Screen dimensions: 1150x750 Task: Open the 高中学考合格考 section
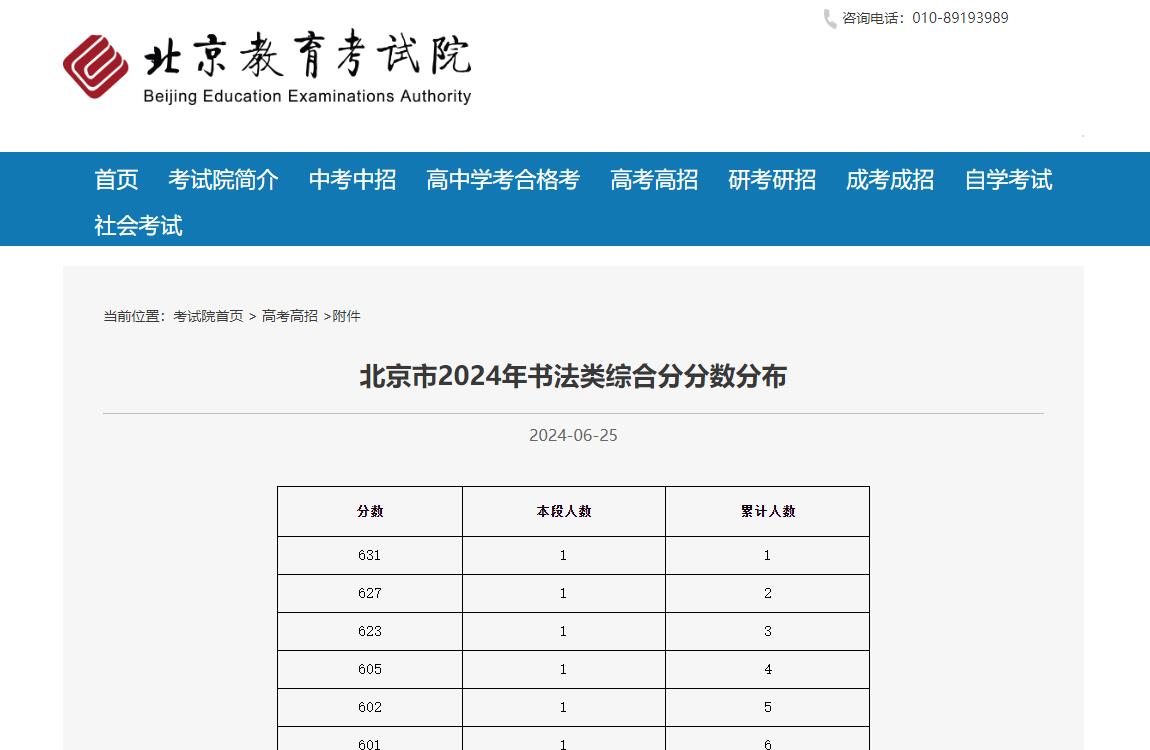point(503,180)
